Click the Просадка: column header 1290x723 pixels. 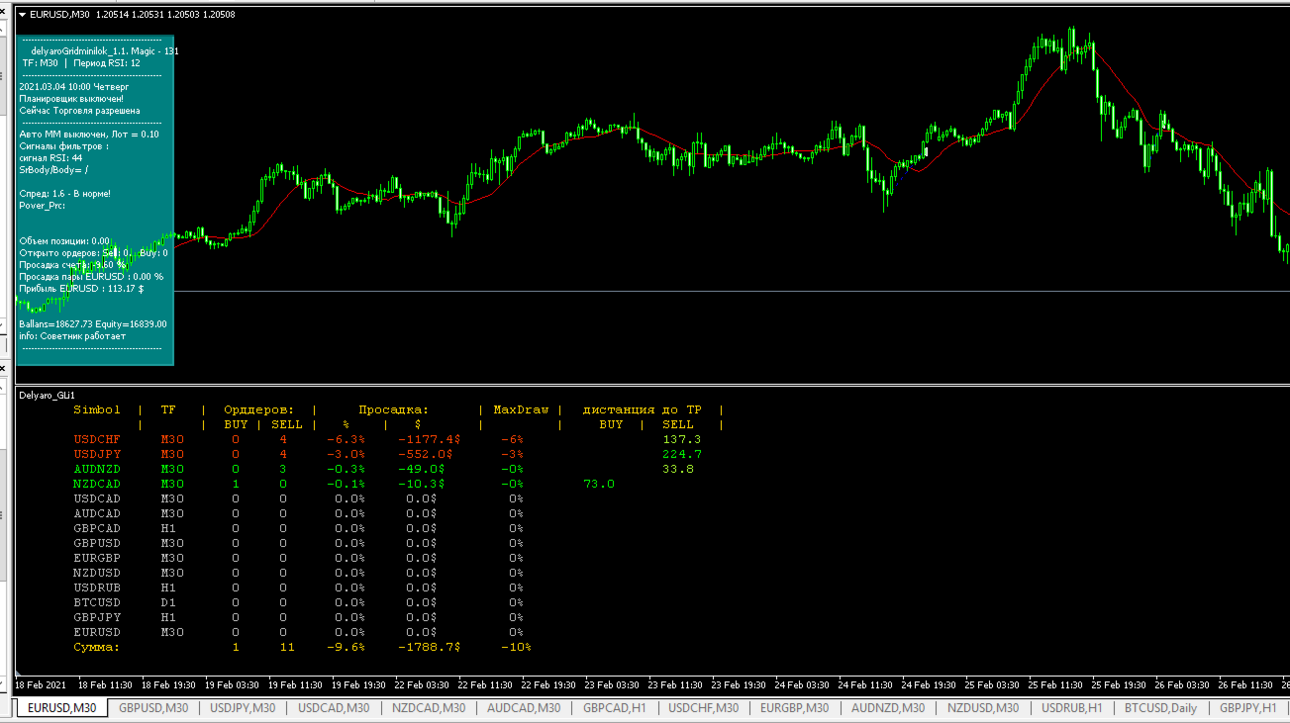(x=393, y=410)
